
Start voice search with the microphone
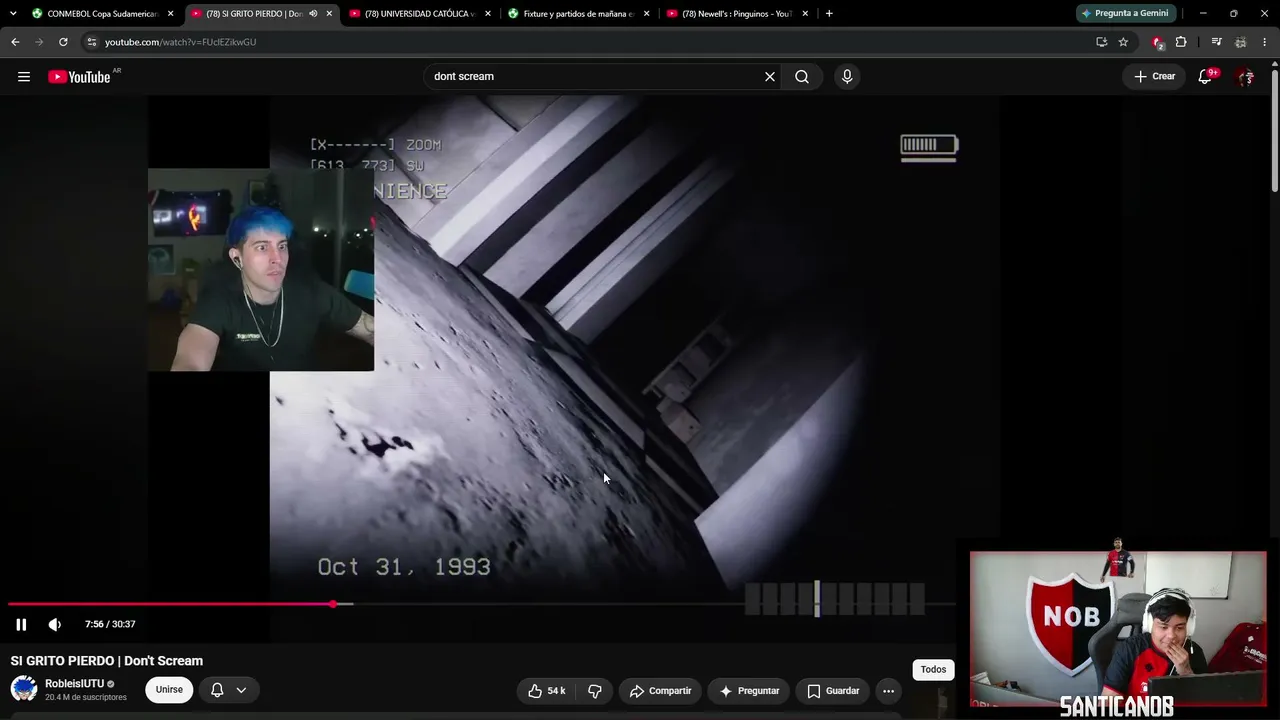(x=847, y=77)
